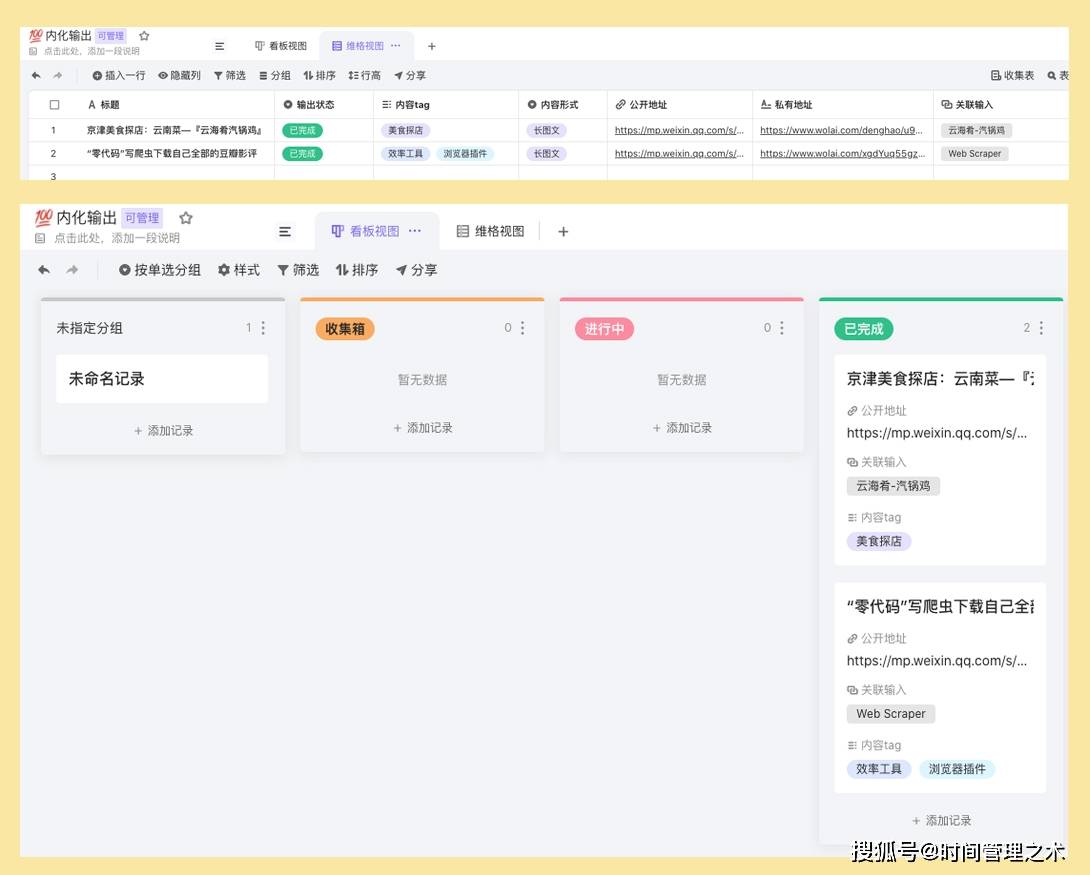This screenshot has width=1090, height=875.
Task: Open 分组 grouping options in grid toolbar
Action: [x=275, y=75]
